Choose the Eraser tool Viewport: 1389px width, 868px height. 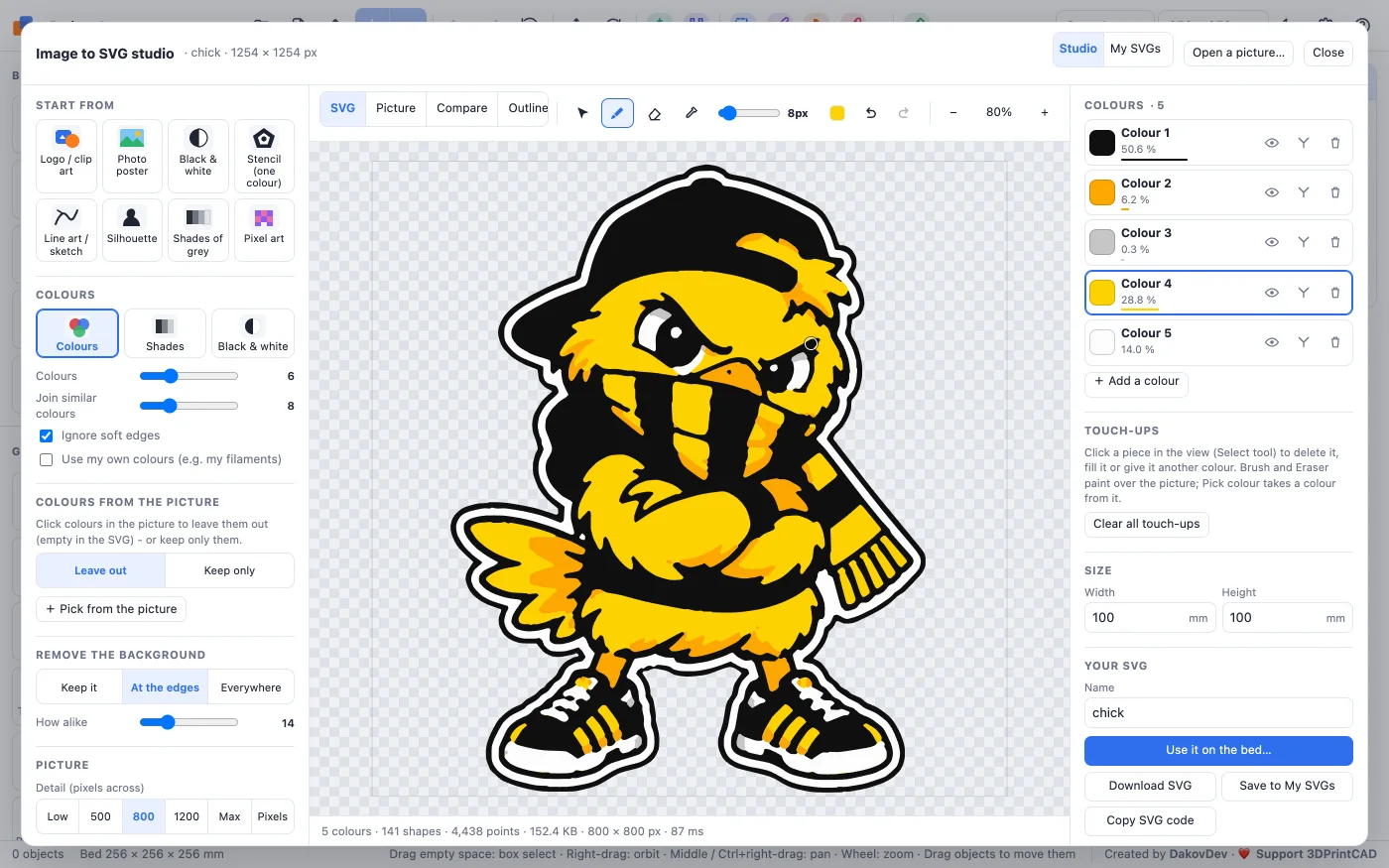click(x=655, y=113)
